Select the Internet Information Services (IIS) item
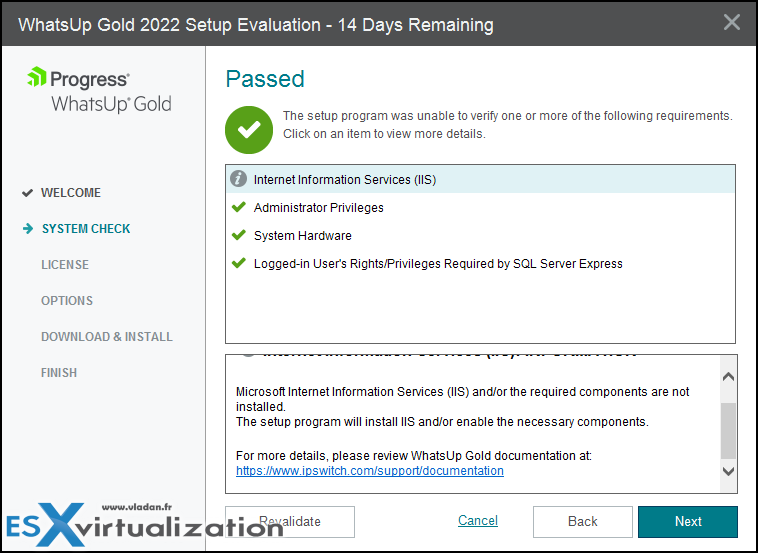 click(481, 179)
